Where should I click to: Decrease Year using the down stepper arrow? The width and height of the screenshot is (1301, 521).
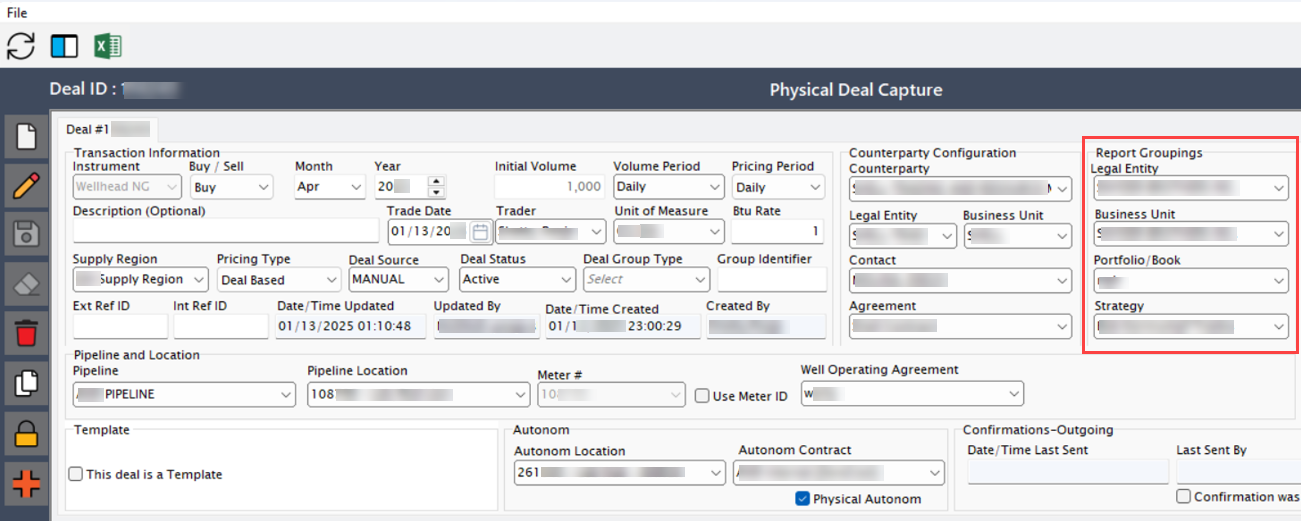(435, 192)
